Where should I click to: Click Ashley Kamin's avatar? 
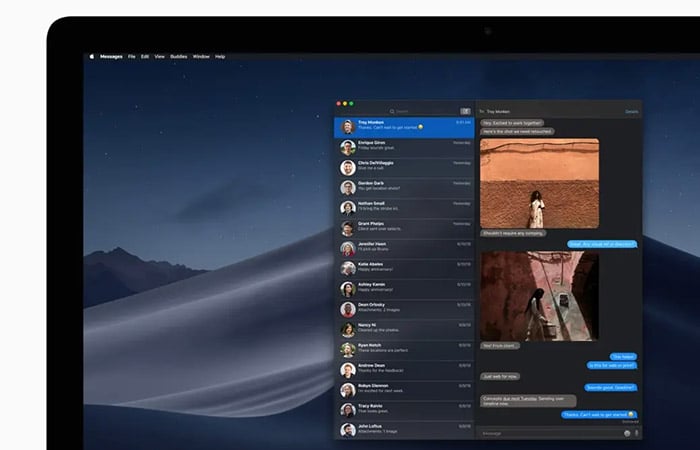point(348,289)
